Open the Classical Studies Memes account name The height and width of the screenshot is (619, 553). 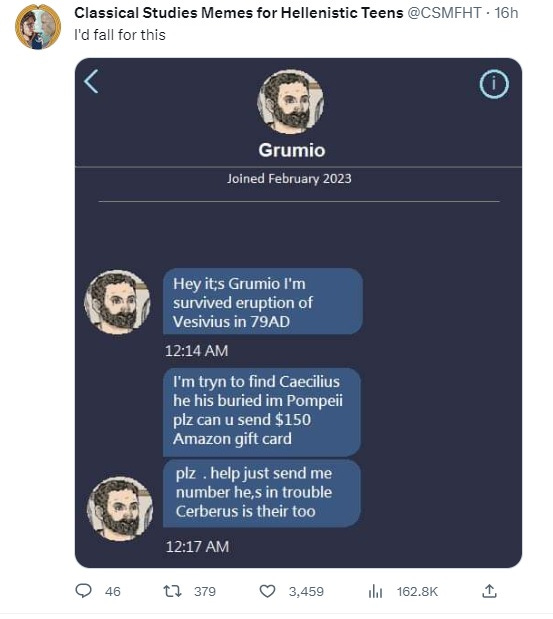[x=239, y=13]
